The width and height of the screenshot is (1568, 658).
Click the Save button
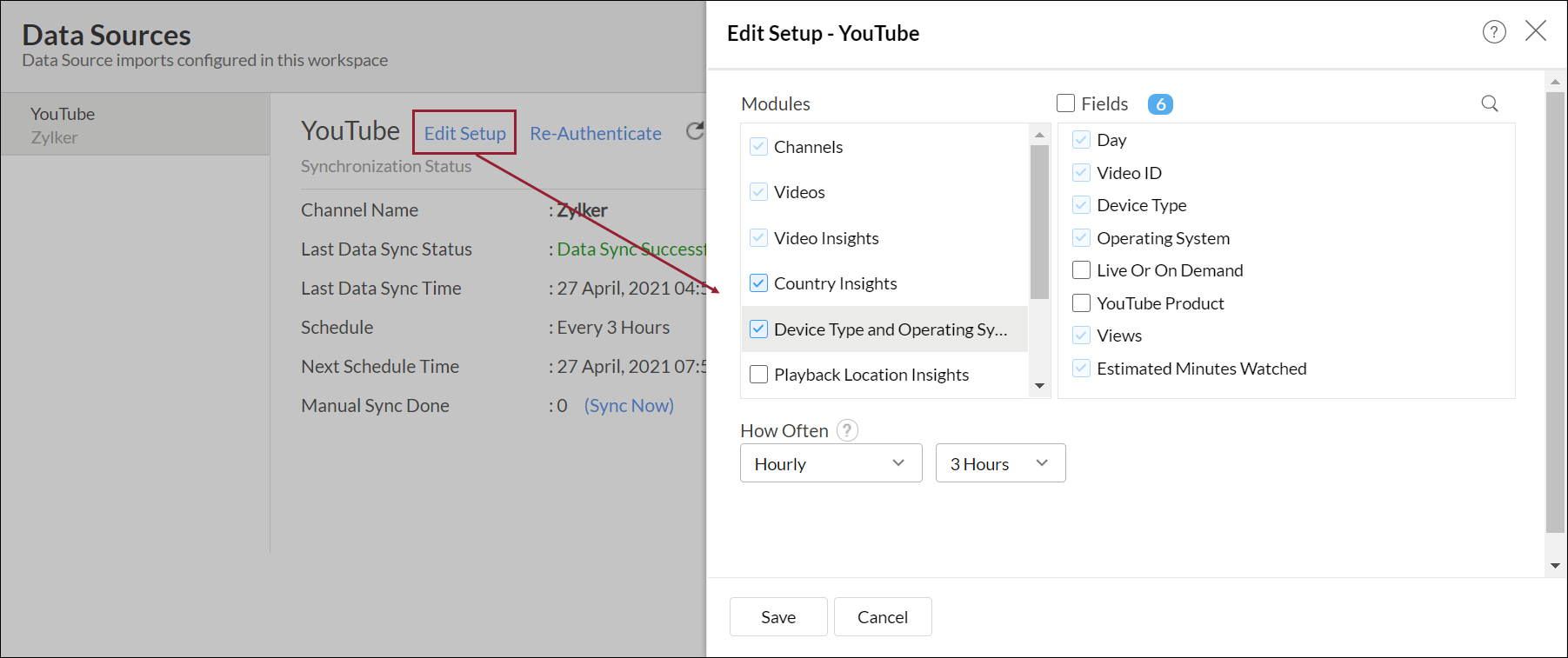pyautogui.click(x=777, y=617)
